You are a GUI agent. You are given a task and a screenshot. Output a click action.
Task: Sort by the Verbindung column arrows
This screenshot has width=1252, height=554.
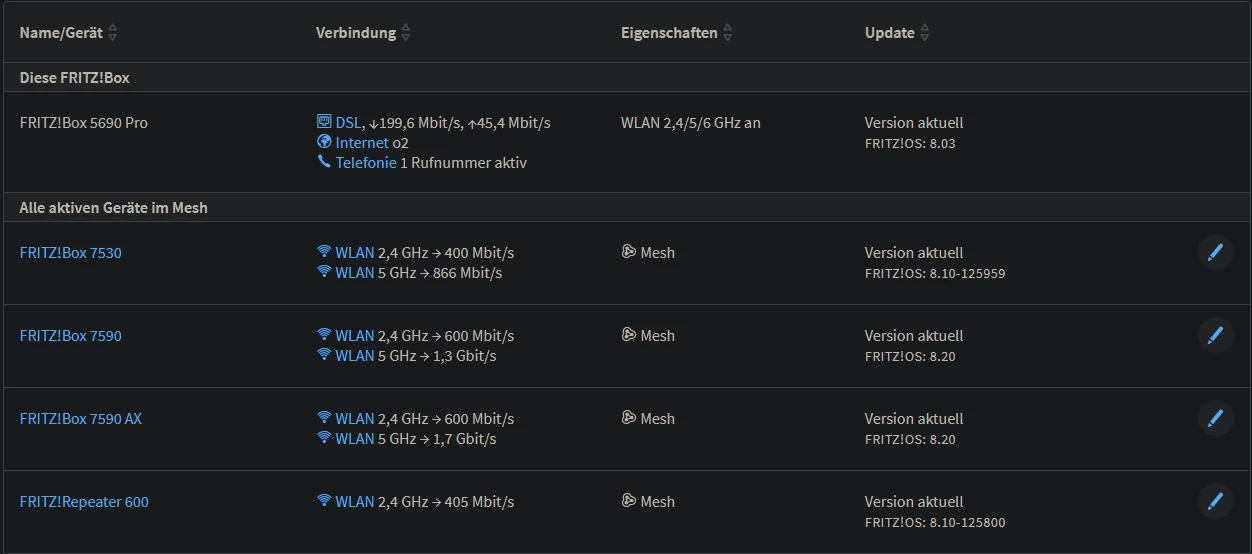coord(405,33)
